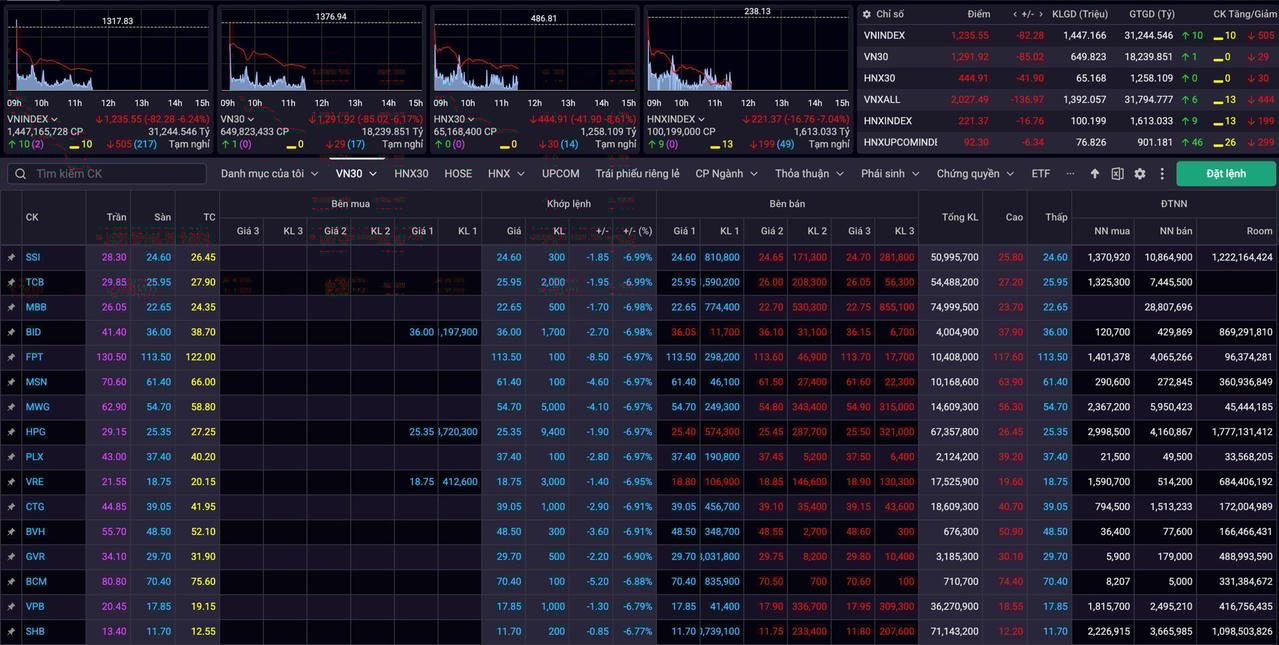Screen dimensions: 1279x645
Task: Toggle the pin for FPT row
Action: [x=11, y=357]
